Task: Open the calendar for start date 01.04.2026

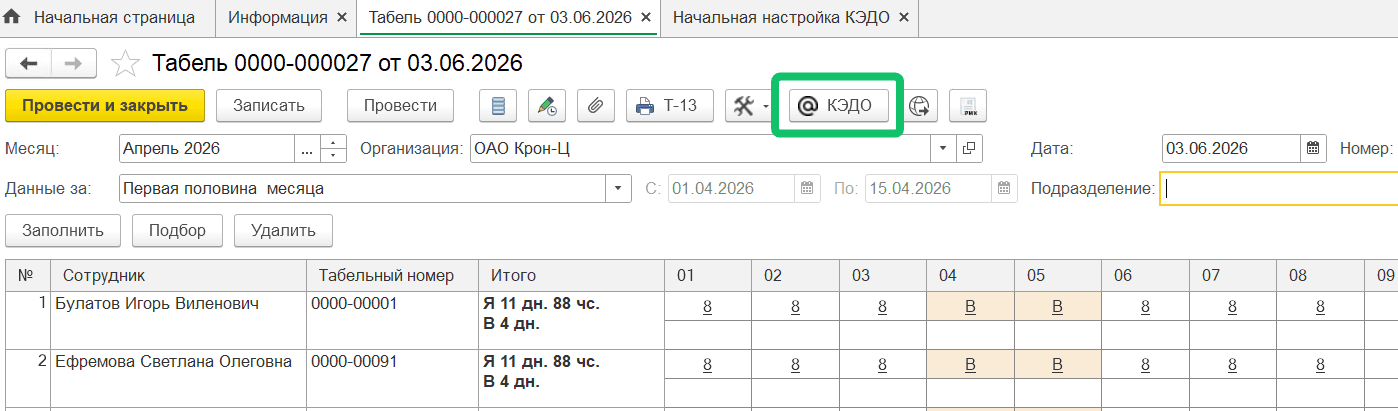Action: tap(808, 188)
